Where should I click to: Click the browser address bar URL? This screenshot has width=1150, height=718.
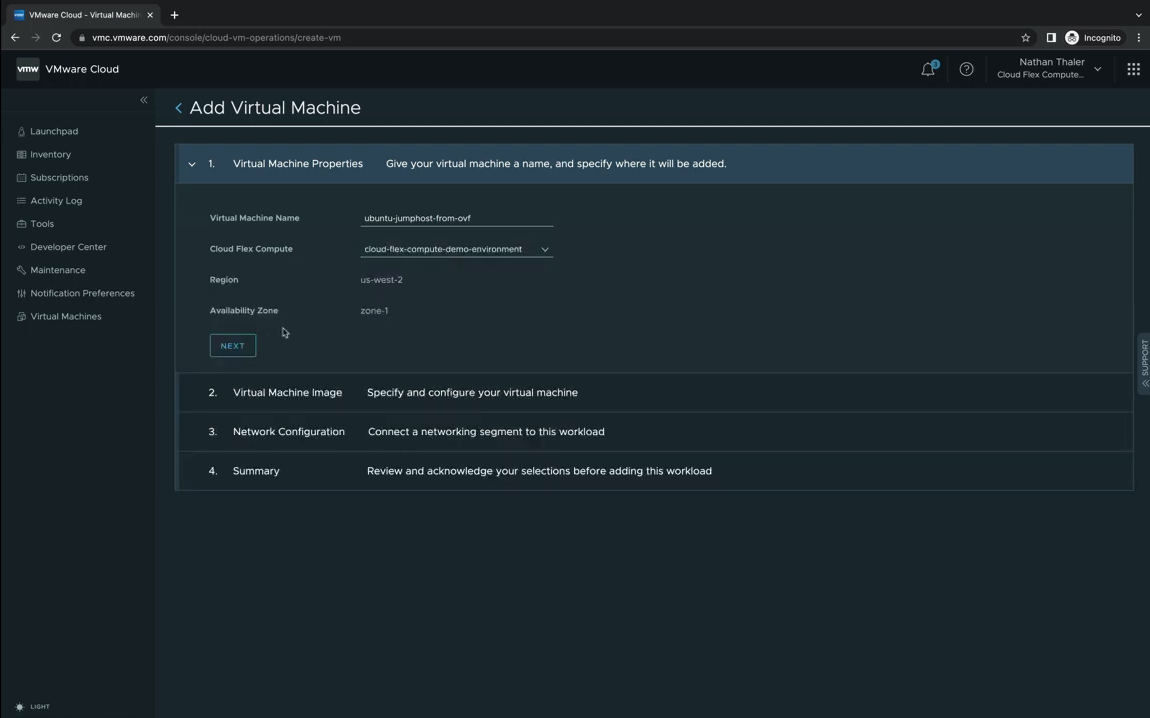point(216,37)
